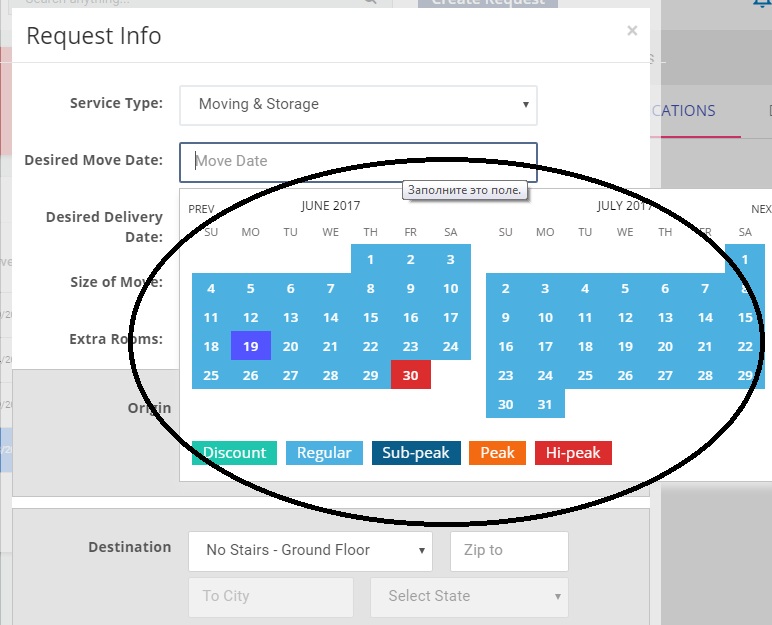Open the Service Type dropdown

(x=358, y=105)
